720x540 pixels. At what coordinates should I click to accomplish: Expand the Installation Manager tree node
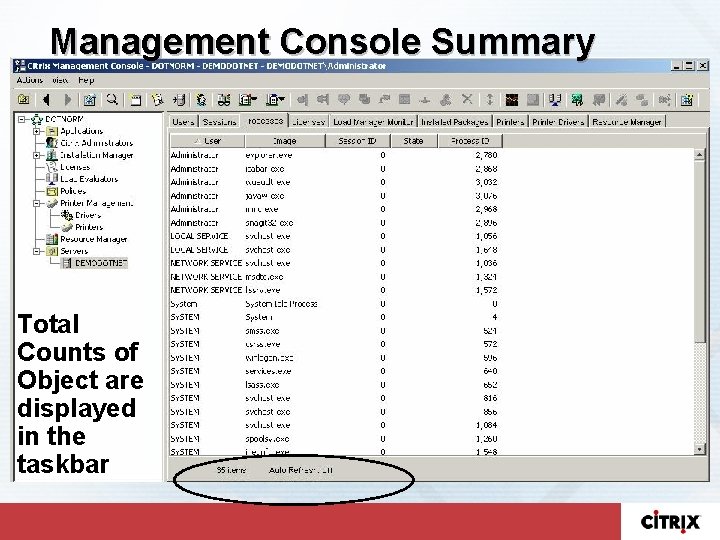pos(36,155)
